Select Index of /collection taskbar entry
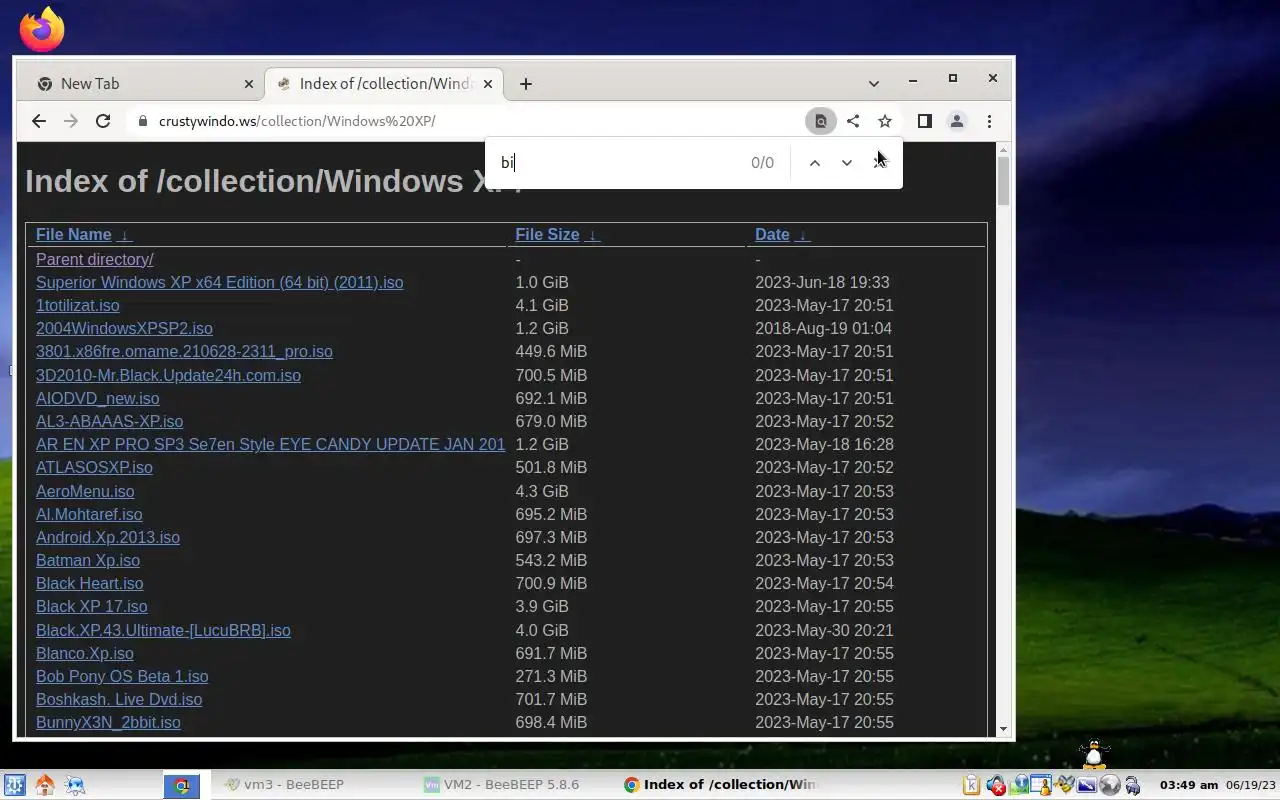This screenshot has height=800, width=1280. point(720,785)
